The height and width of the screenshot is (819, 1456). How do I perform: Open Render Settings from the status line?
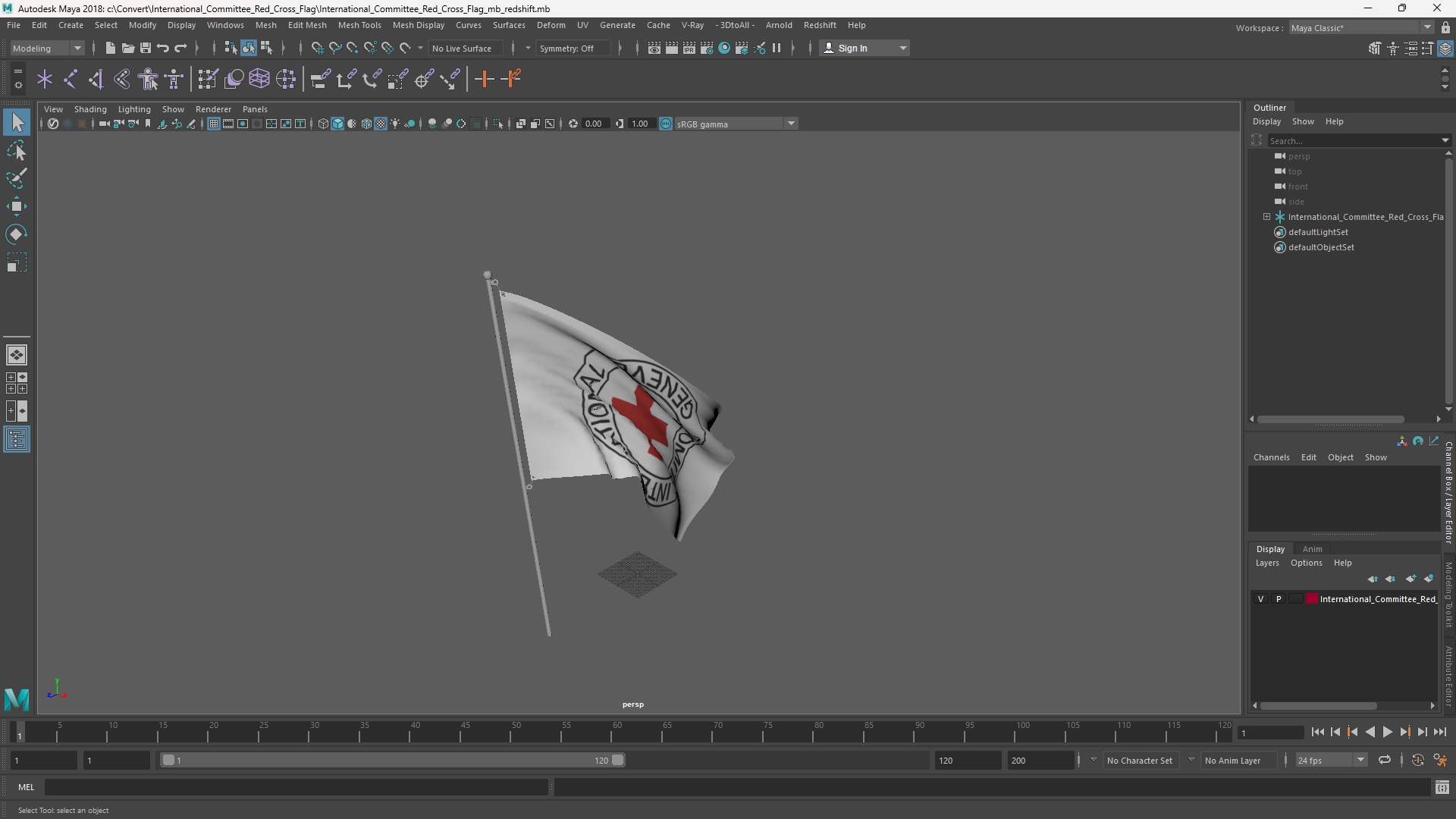tap(707, 48)
